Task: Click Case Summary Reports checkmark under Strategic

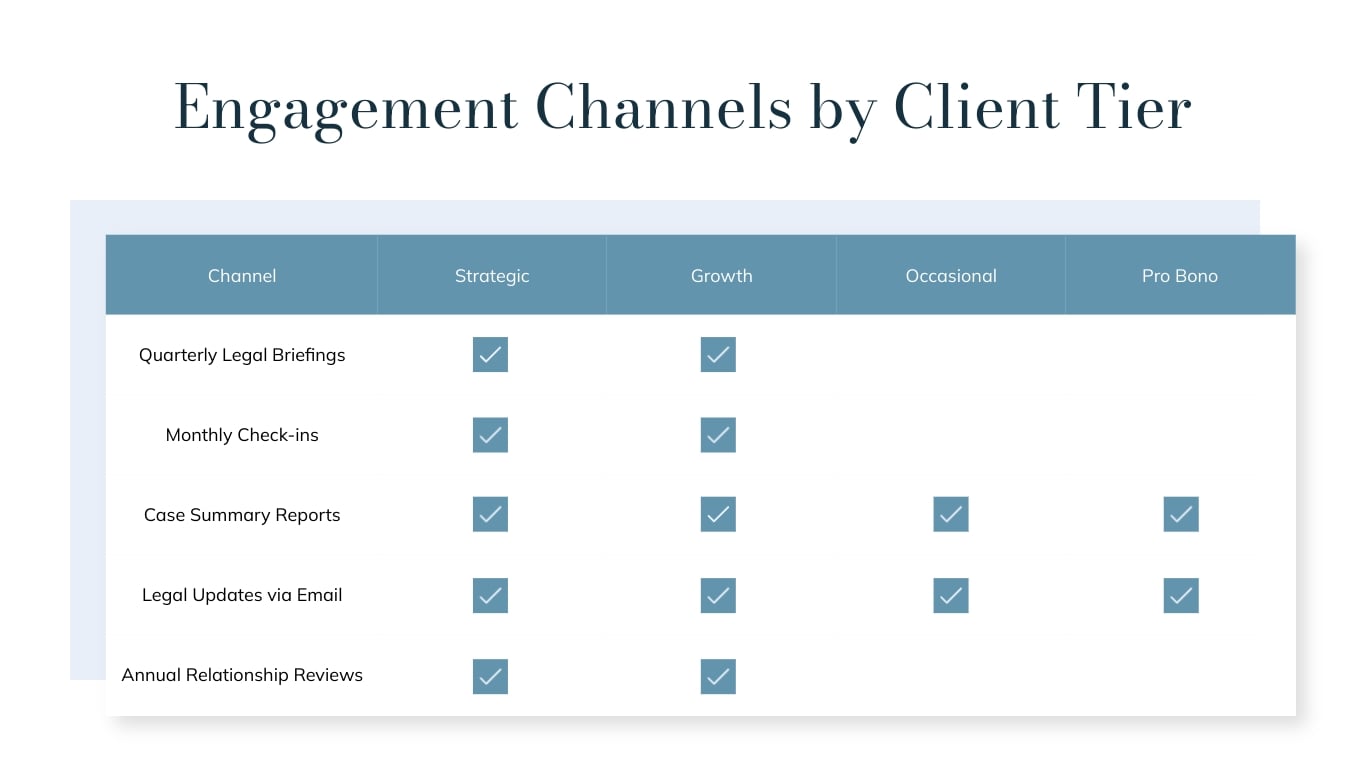Action: (x=490, y=515)
